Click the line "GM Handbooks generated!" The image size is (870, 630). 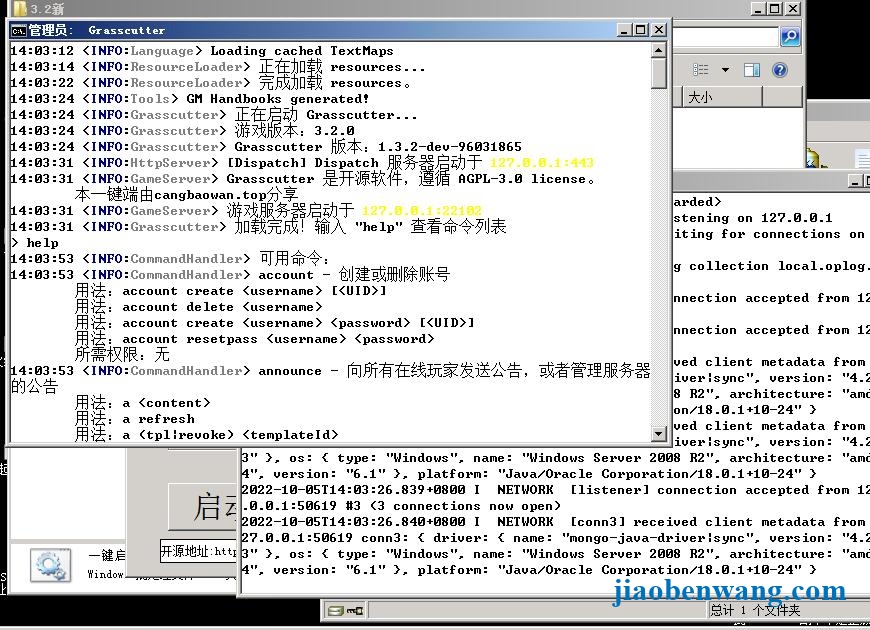tap(278, 99)
